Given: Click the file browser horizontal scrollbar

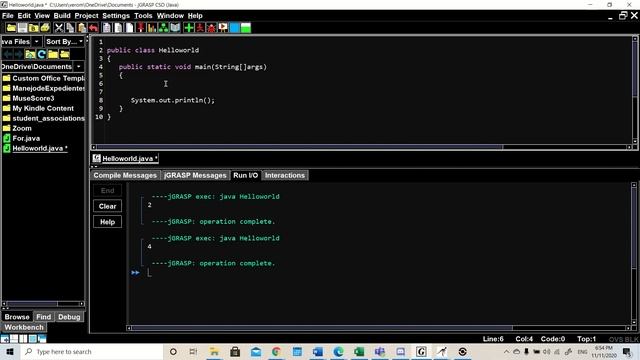Looking at the screenshot, I should click(43, 304).
